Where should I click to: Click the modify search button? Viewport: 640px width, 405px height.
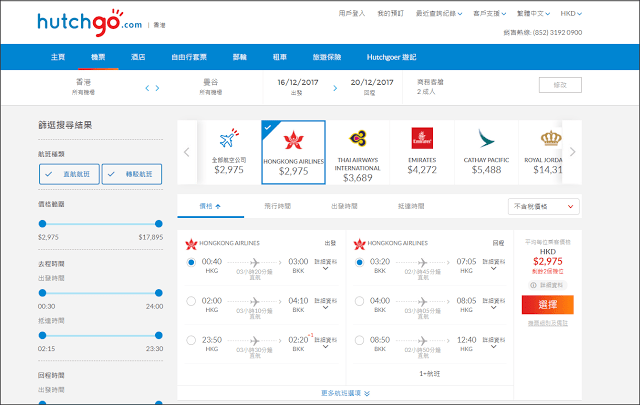click(x=560, y=85)
